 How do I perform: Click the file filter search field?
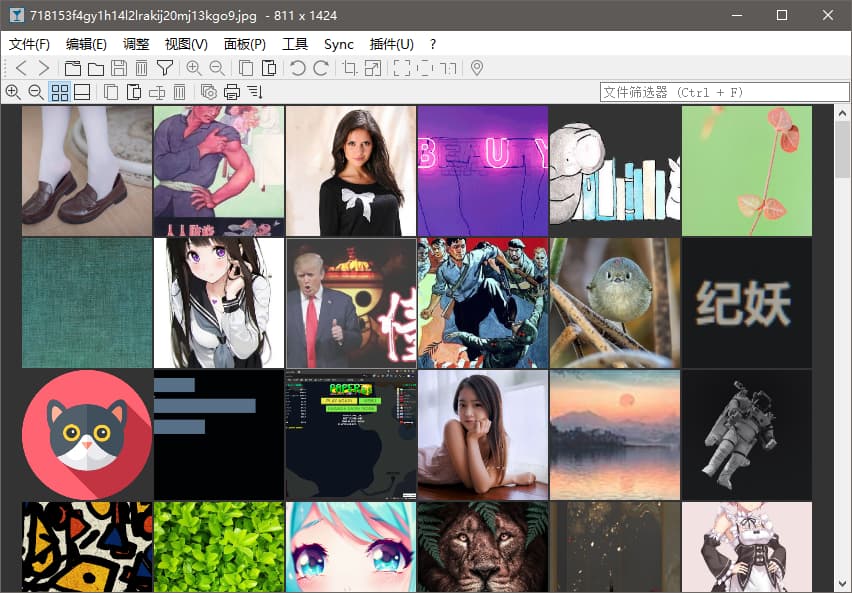pos(716,92)
